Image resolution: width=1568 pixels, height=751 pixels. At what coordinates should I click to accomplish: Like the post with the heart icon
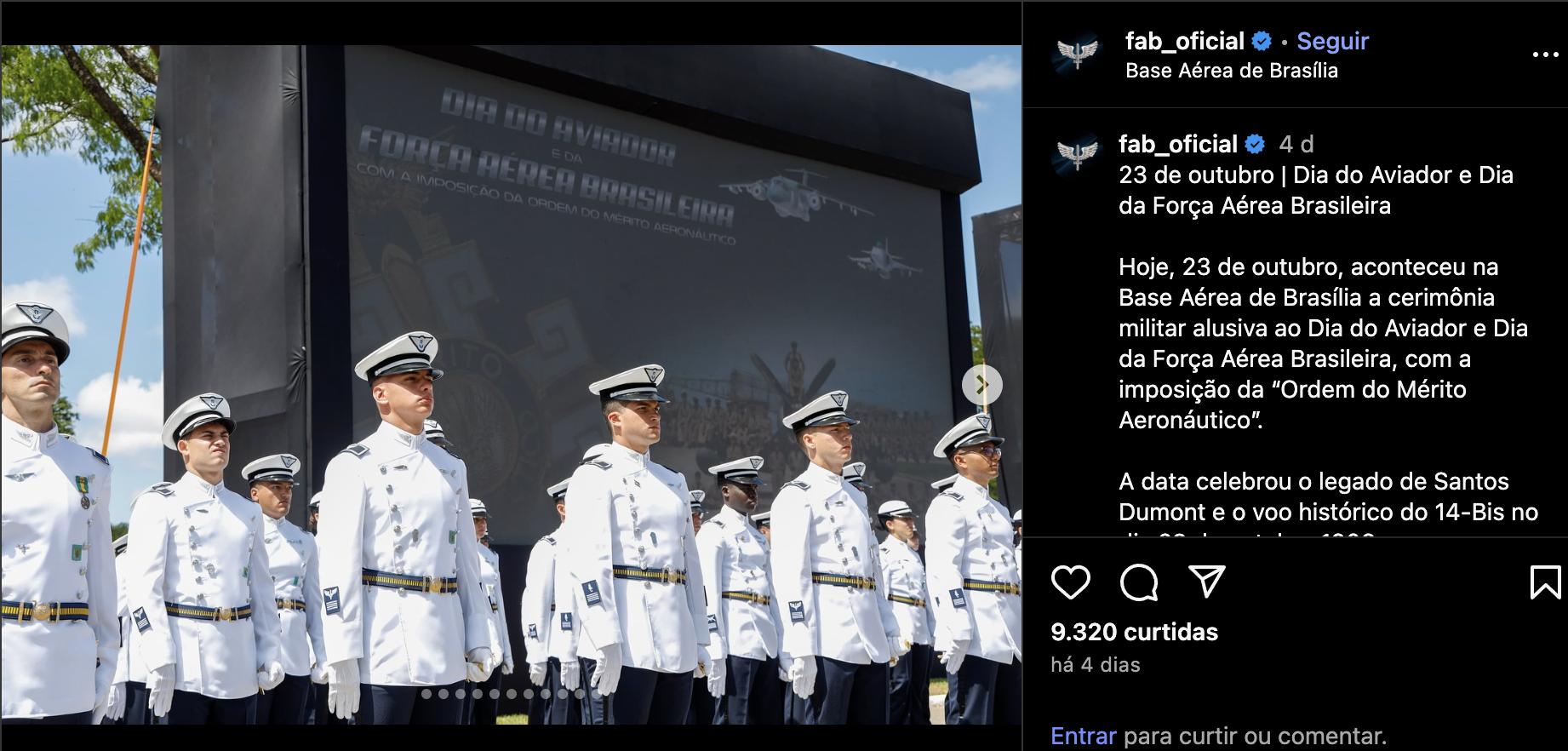[x=1070, y=582]
